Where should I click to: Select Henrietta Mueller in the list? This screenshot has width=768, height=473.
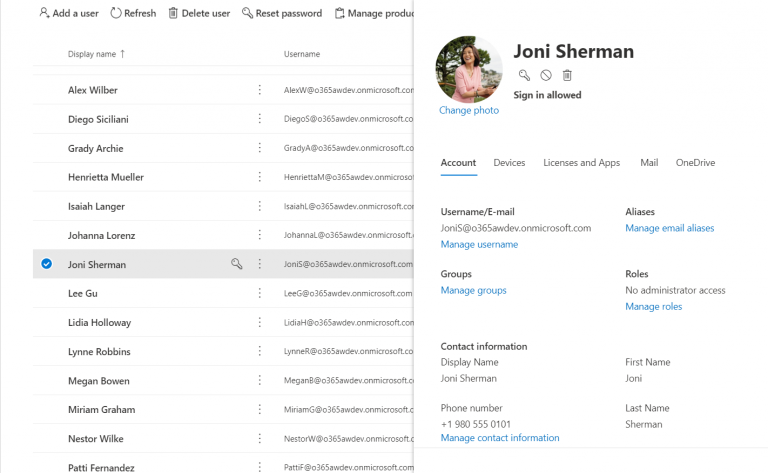point(106,177)
